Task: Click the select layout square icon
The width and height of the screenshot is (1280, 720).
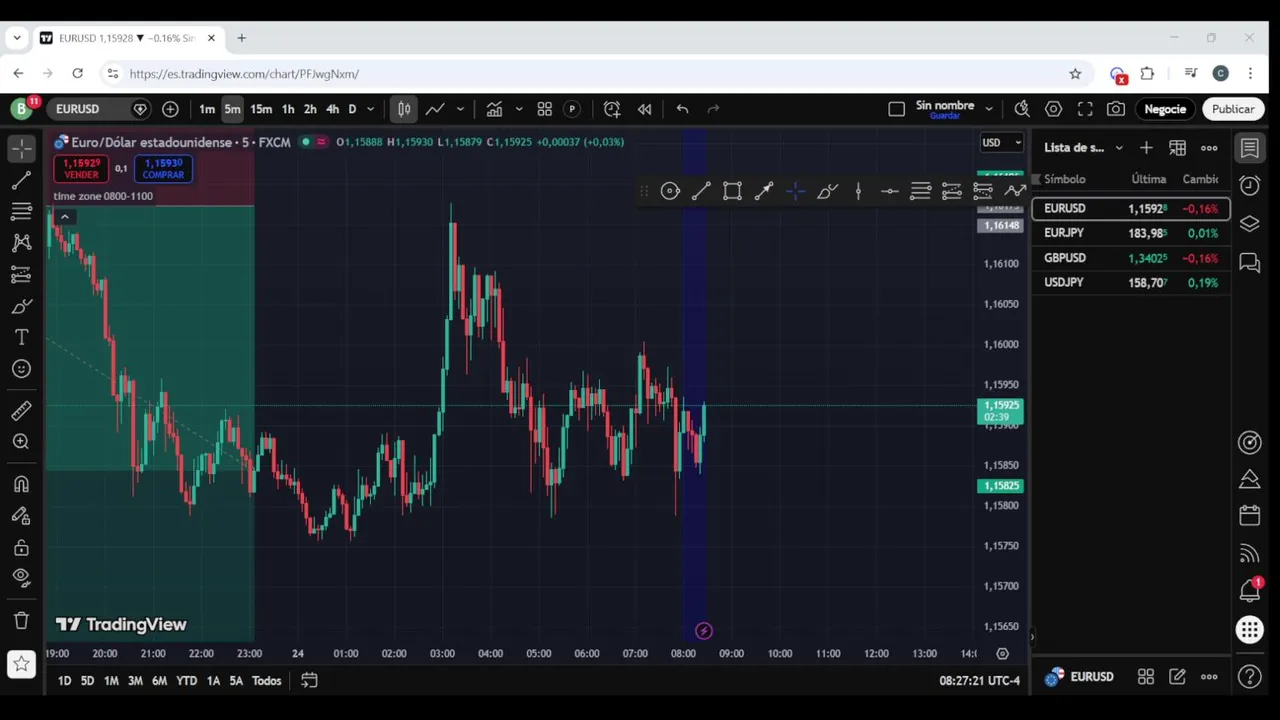Action: coord(896,109)
